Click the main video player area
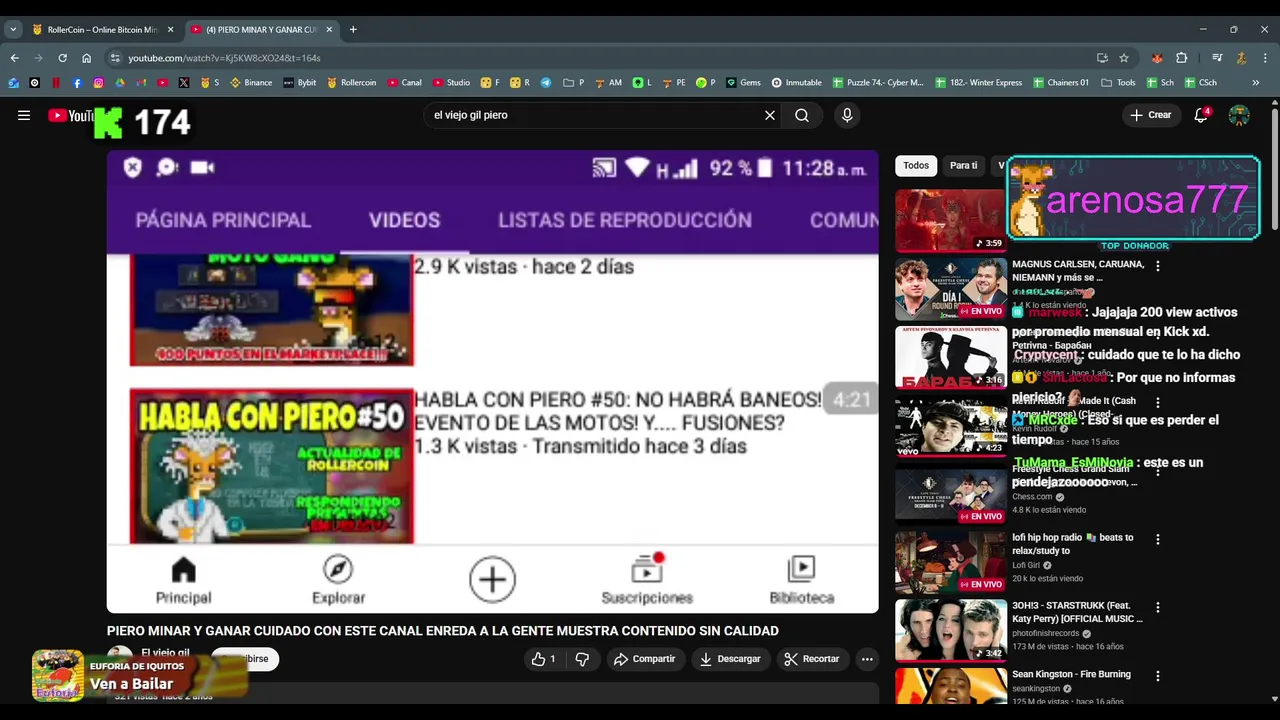 tap(493, 381)
